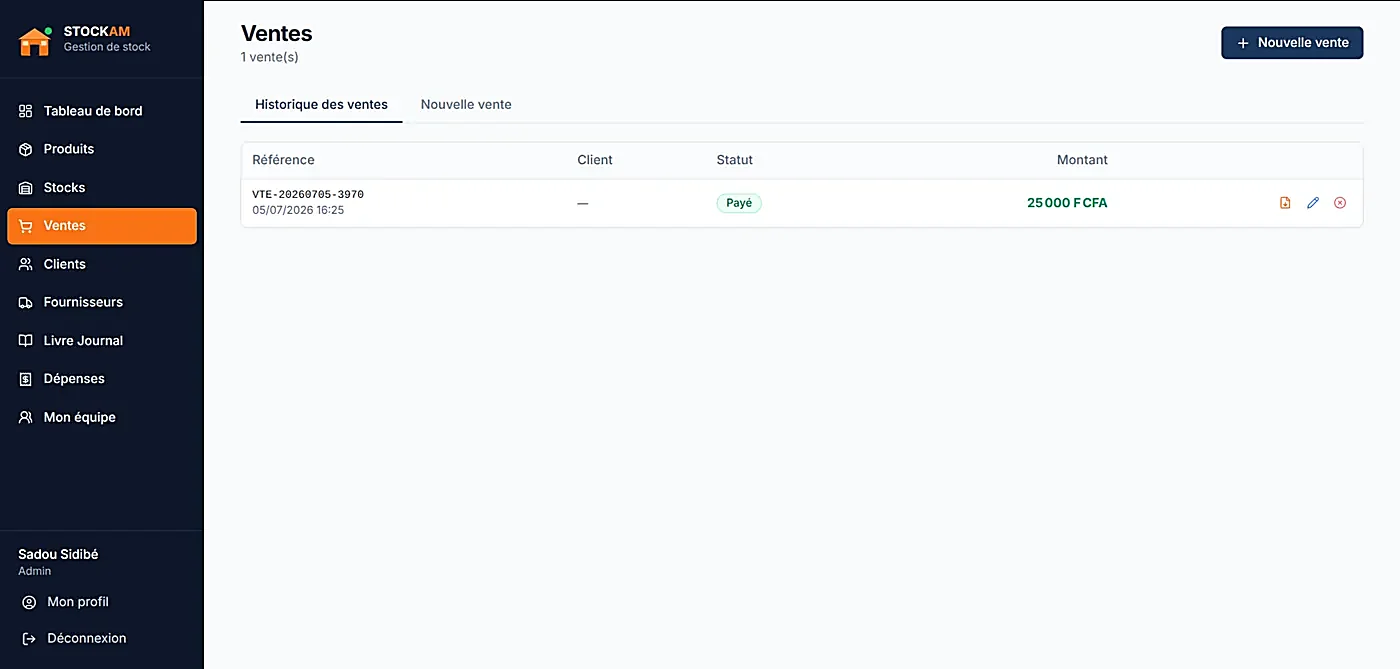Download invoice for sale VTE-20260705-3970

pos(1285,203)
